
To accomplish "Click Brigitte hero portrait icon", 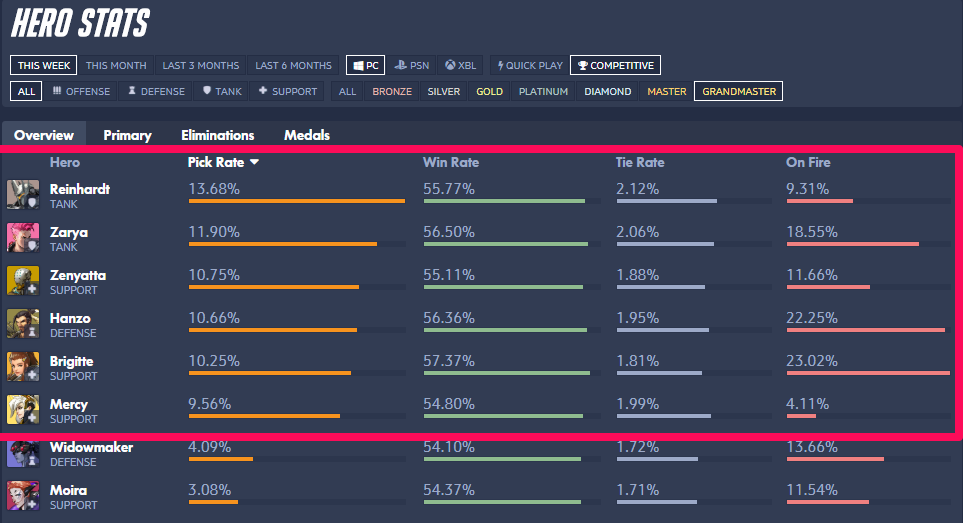I will tap(23, 366).
